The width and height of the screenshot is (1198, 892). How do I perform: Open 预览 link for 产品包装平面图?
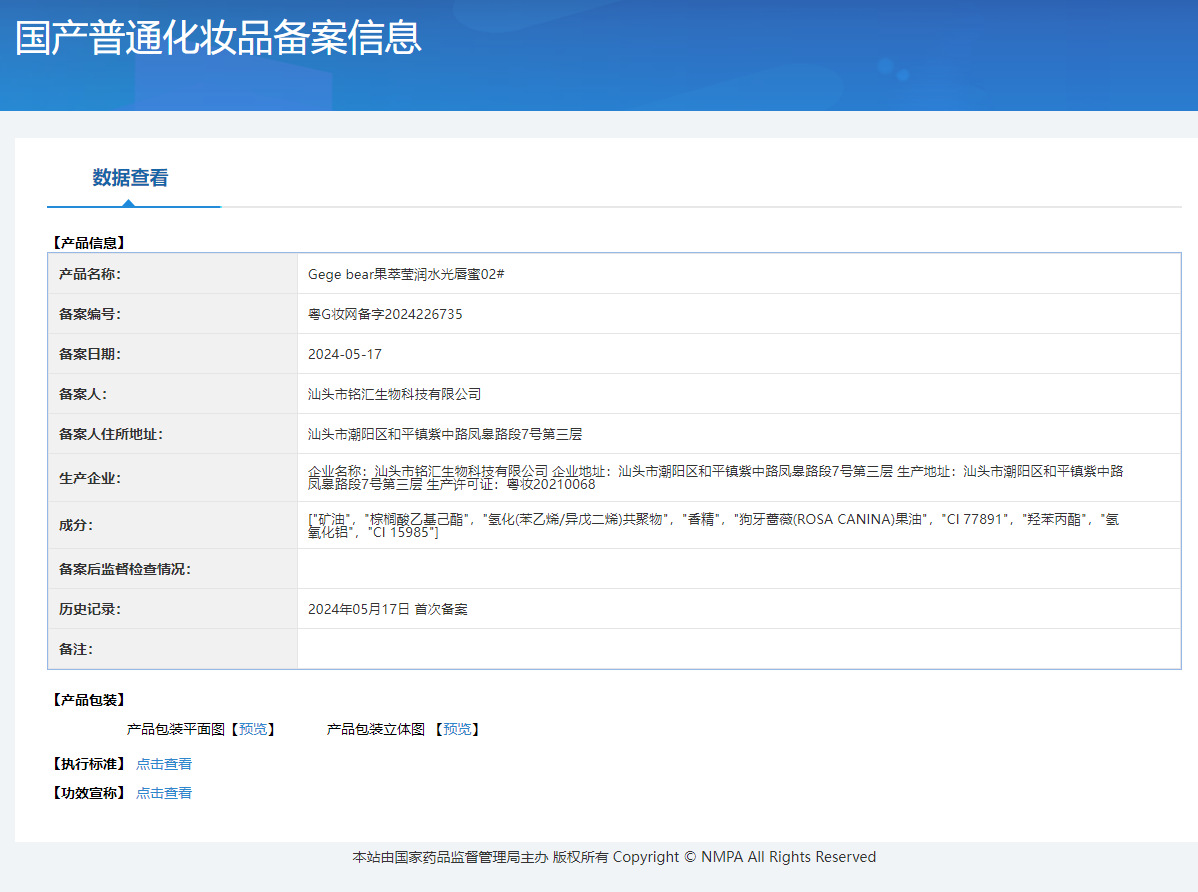[253, 729]
